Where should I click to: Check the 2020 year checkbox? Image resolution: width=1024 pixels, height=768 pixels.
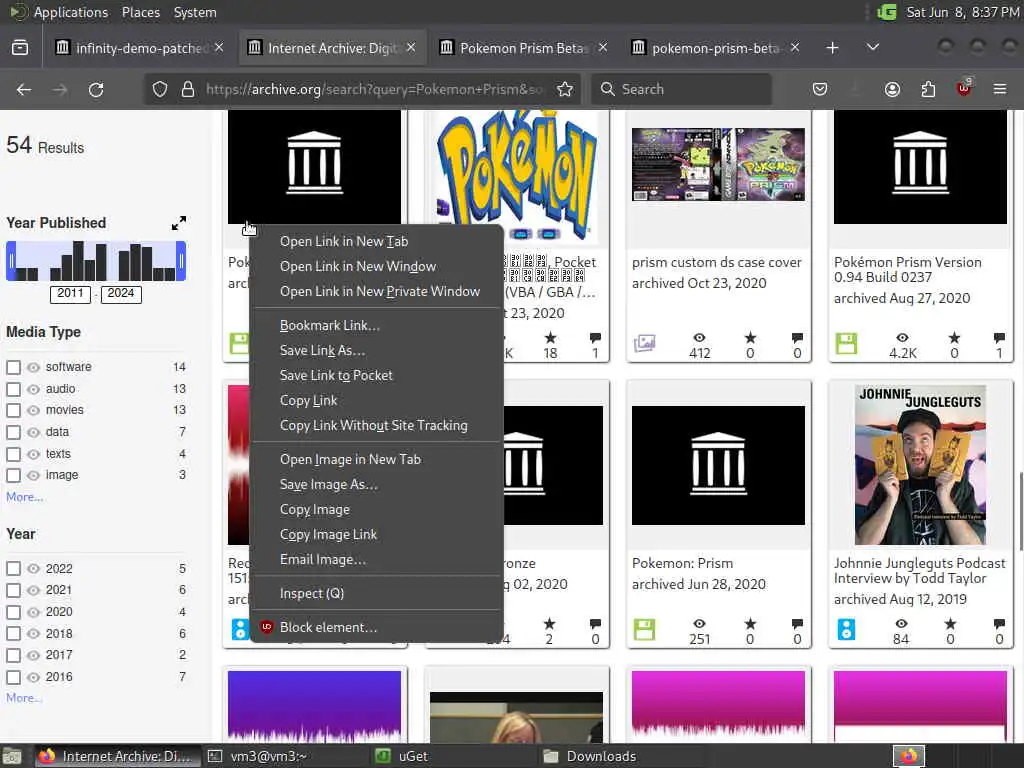tap(13, 612)
